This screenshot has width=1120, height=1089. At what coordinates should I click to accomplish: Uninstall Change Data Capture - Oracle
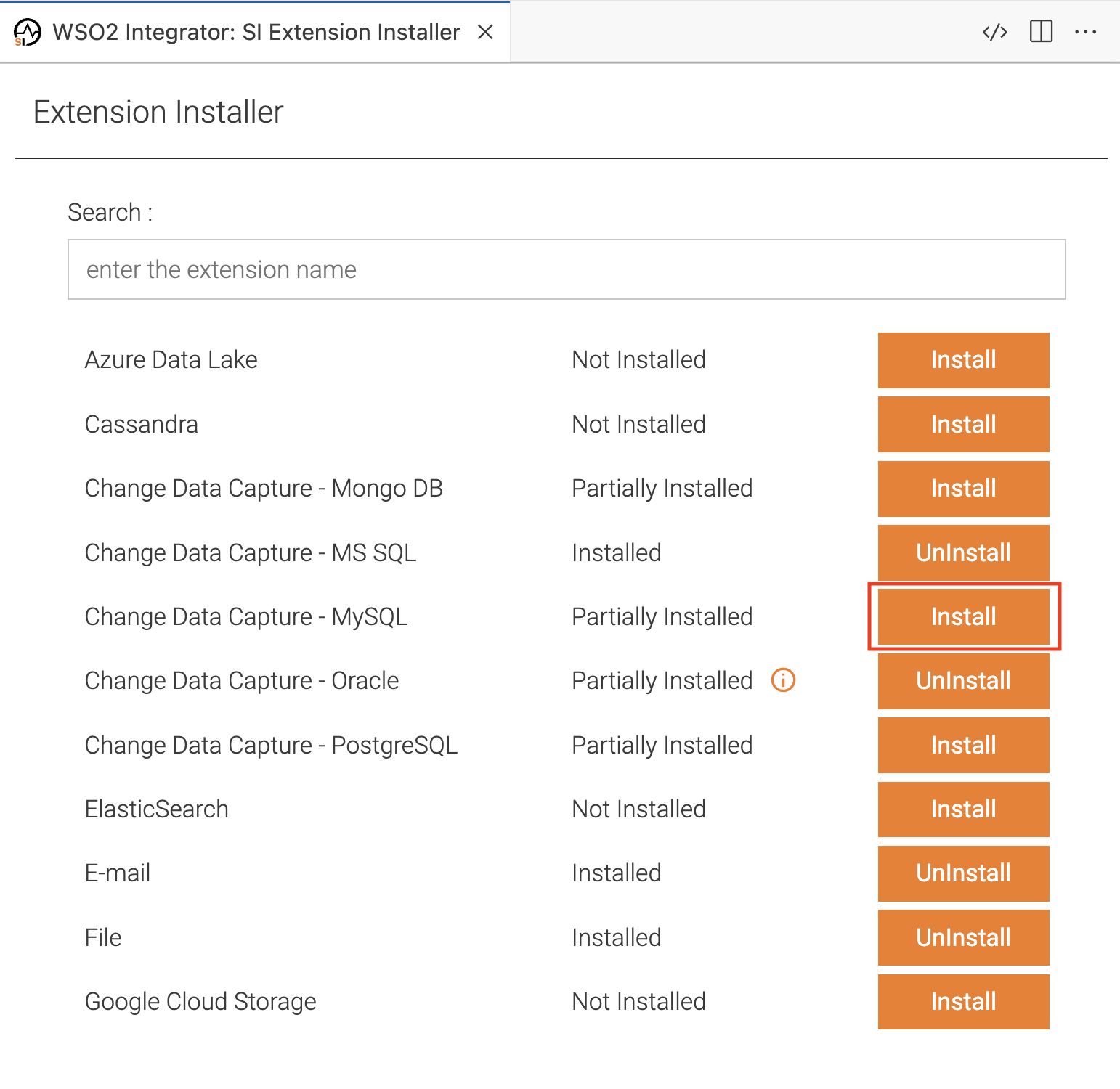pos(963,681)
